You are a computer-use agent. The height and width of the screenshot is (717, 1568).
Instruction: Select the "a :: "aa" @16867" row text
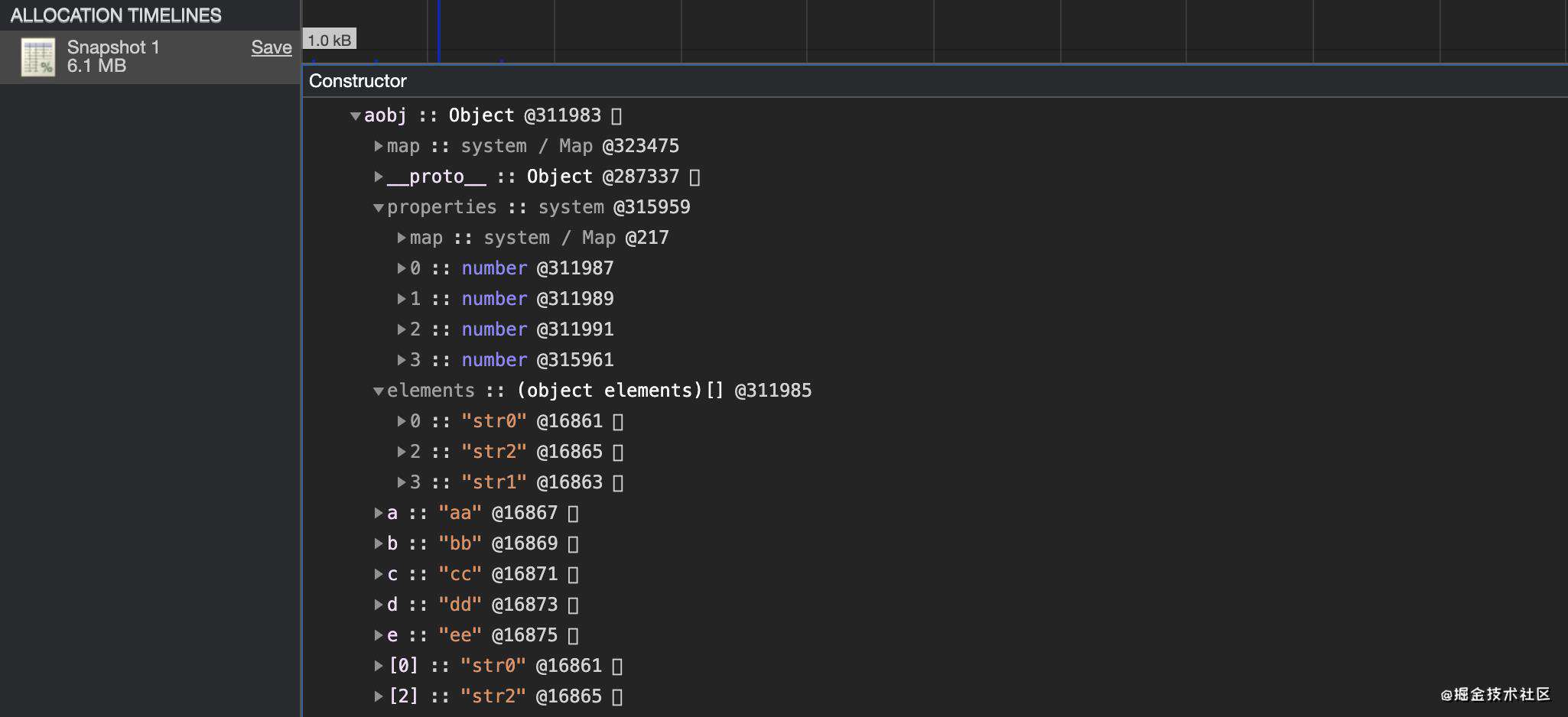click(473, 513)
